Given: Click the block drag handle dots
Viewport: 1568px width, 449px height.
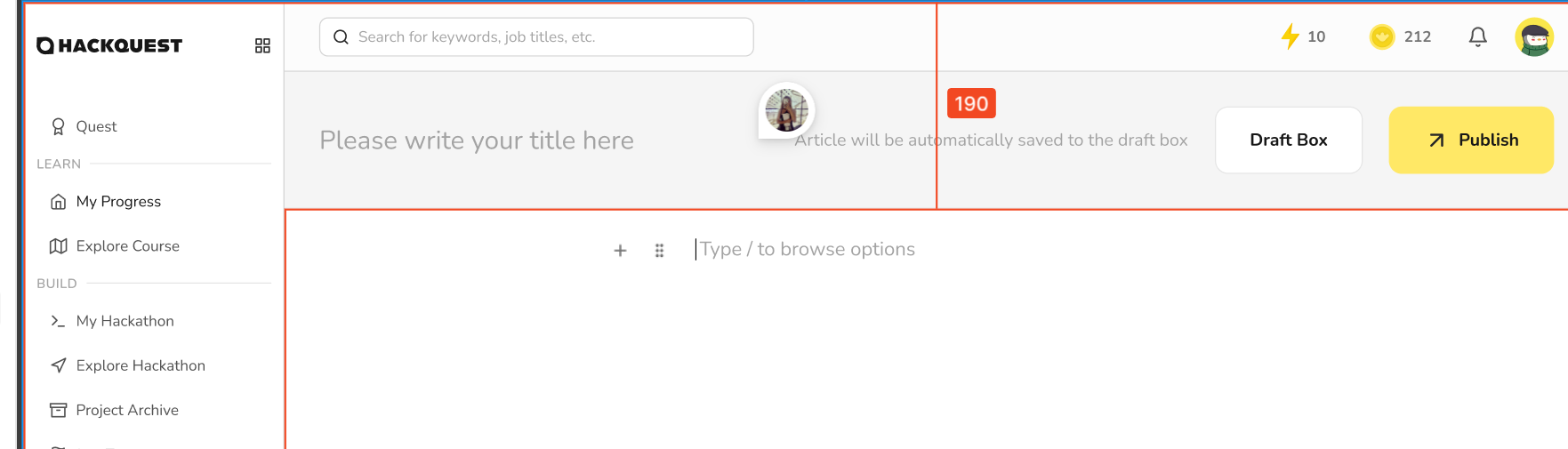Looking at the screenshot, I should coord(659,251).
